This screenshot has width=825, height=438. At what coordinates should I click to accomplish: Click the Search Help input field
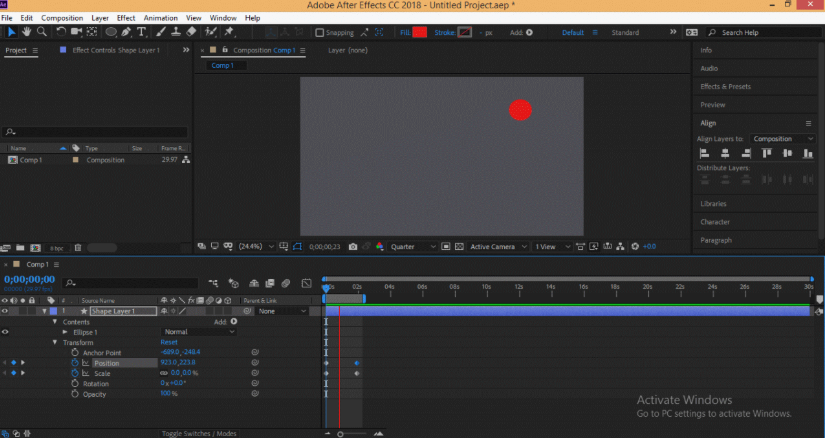tap(765, 32)
